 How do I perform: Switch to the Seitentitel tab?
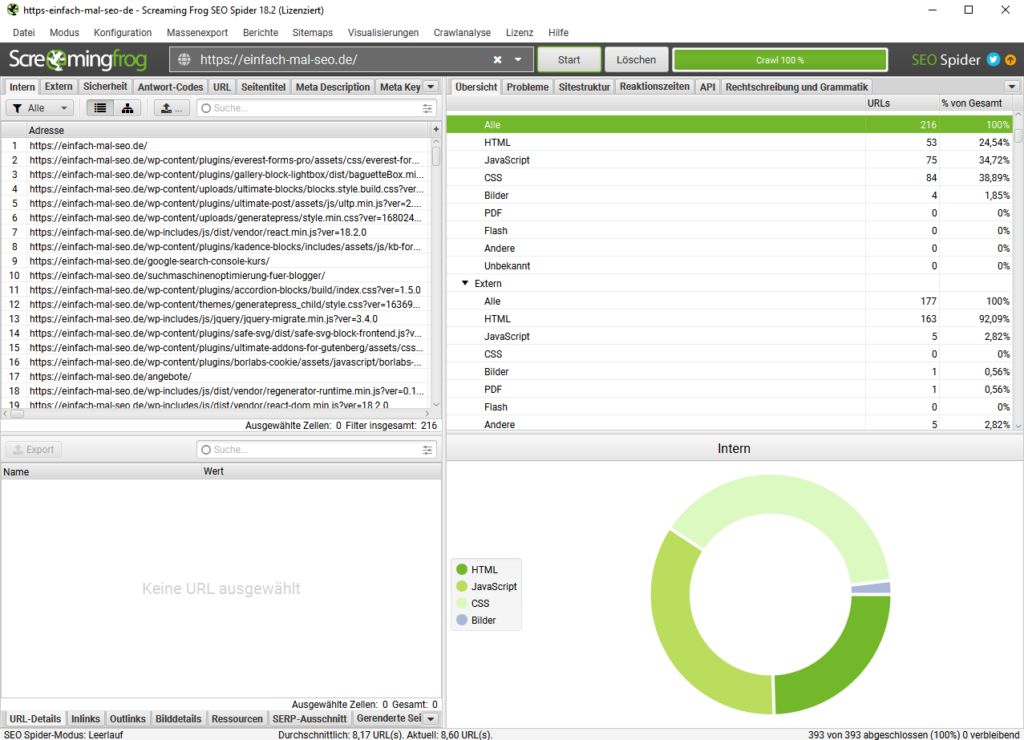(263, 87)
